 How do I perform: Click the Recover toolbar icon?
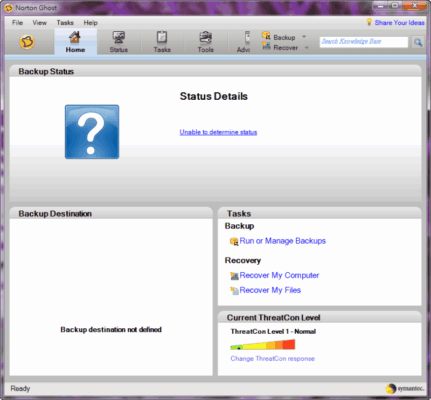[x=266, y=46]
